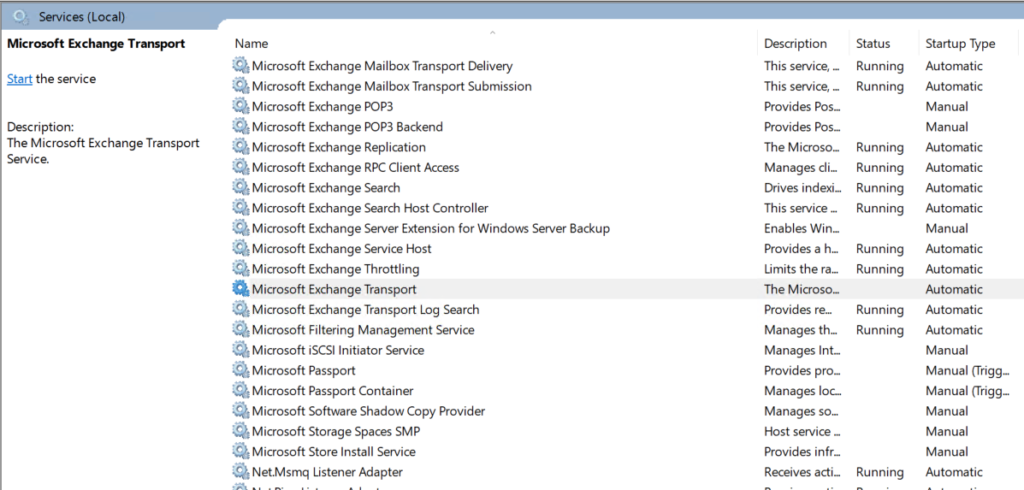Select the Microsoft Exchange Search service name
Viewport: 1024px width, 490px height.
coord(326,188)
